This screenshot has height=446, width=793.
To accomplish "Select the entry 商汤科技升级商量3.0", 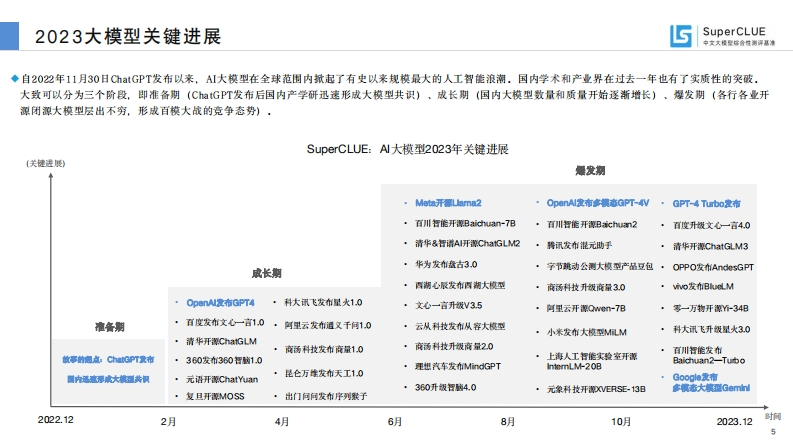I will (586, 287).
